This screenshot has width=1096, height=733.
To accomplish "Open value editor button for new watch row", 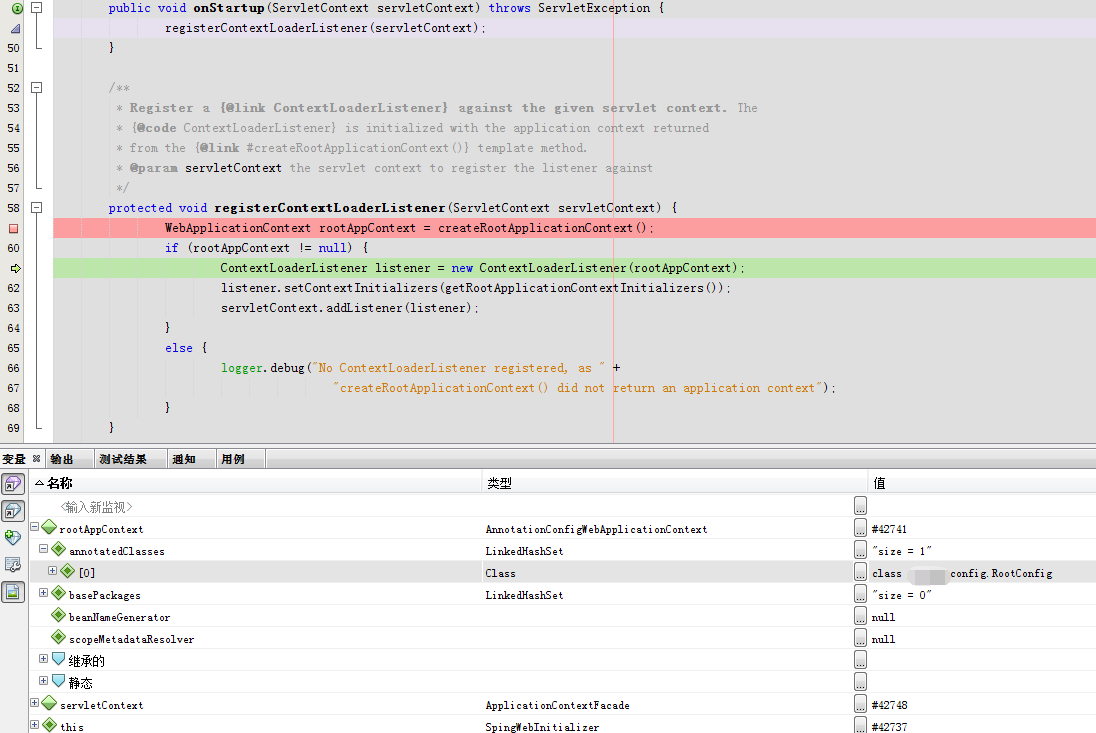I will pos(860,506).
